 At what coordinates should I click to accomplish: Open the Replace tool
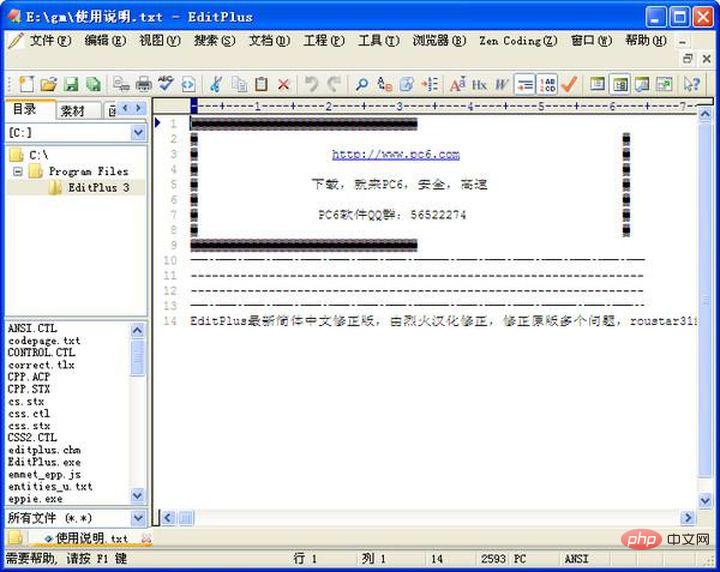[384, 84]
